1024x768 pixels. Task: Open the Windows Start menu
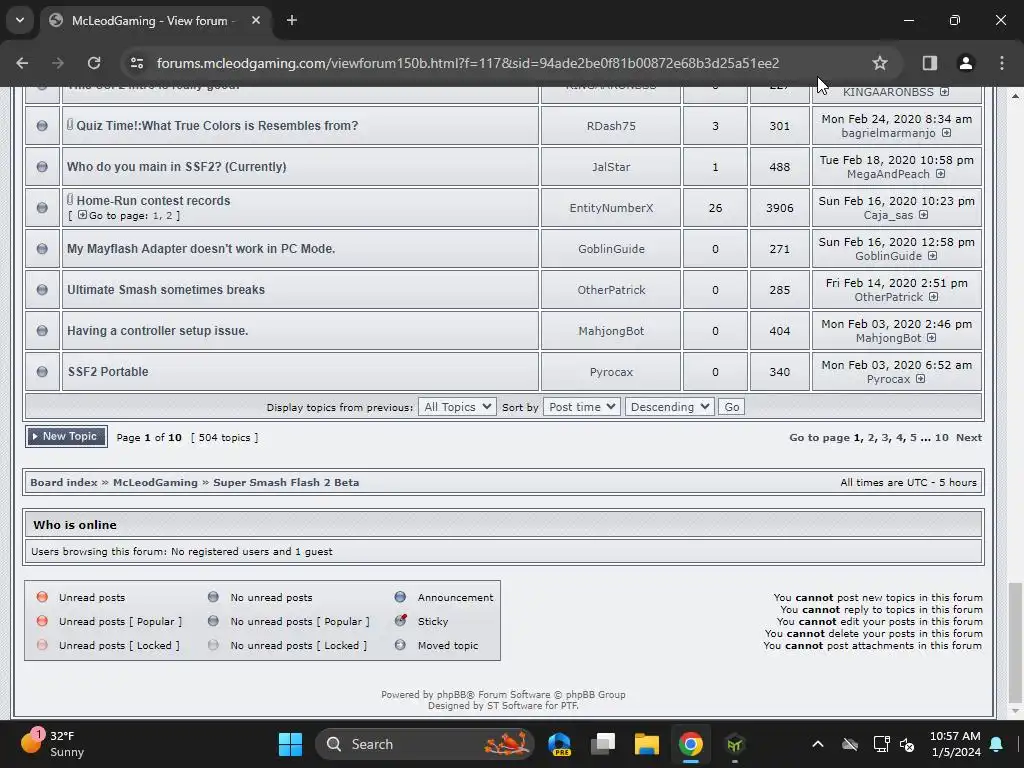(x=290, y=744)
